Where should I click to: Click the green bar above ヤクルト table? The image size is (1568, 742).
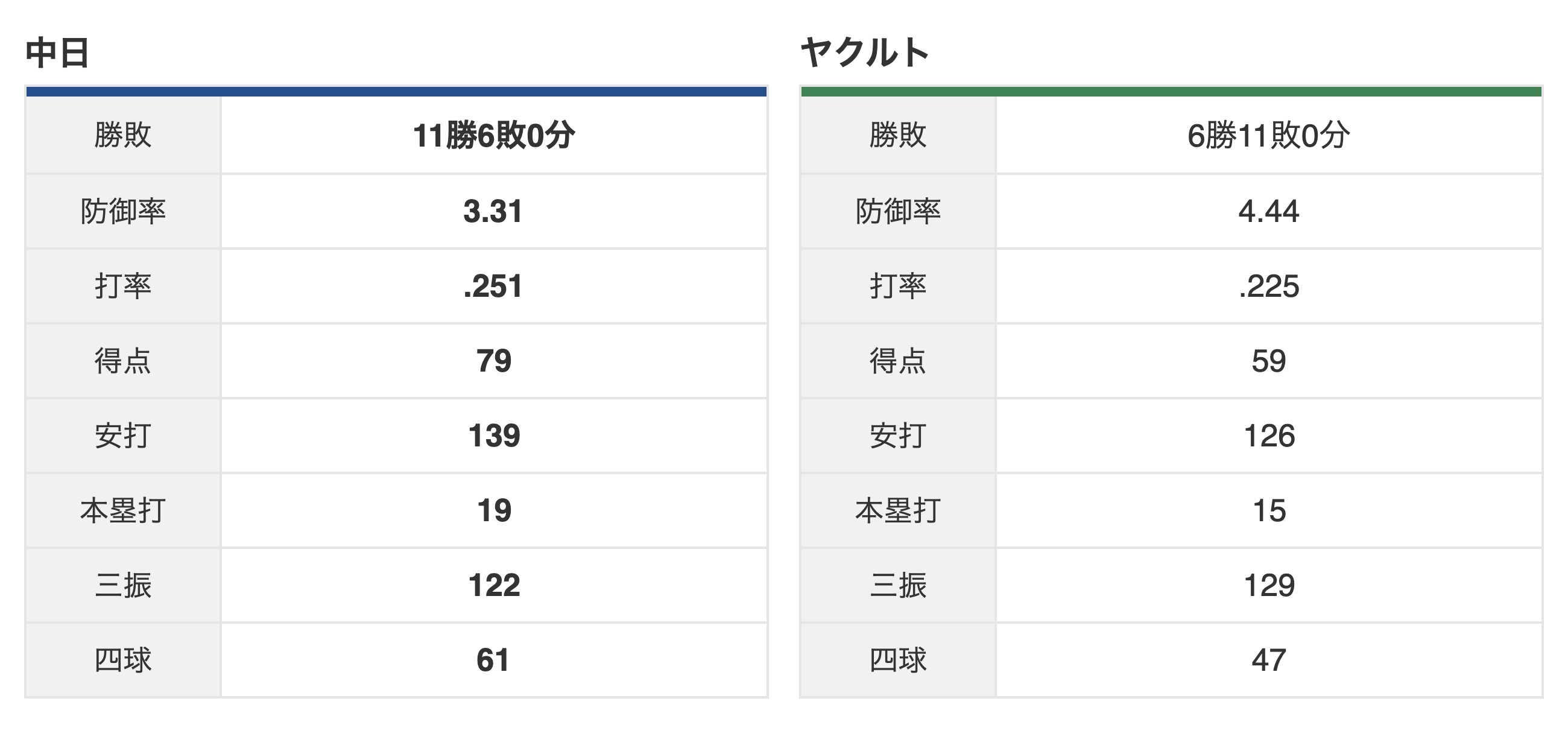click(x=1171, y=91)
